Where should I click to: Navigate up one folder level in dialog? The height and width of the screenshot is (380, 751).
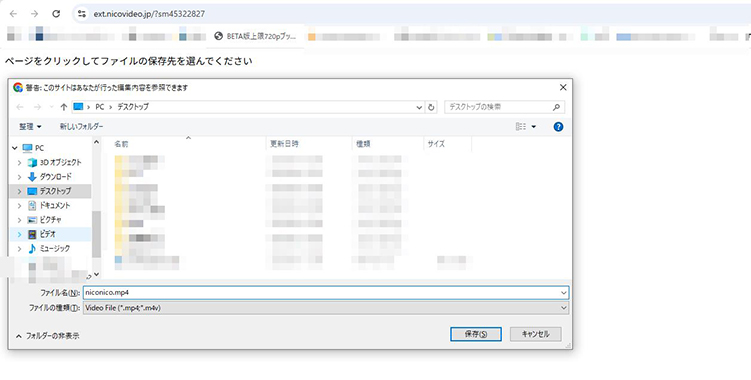coord(64,107)
